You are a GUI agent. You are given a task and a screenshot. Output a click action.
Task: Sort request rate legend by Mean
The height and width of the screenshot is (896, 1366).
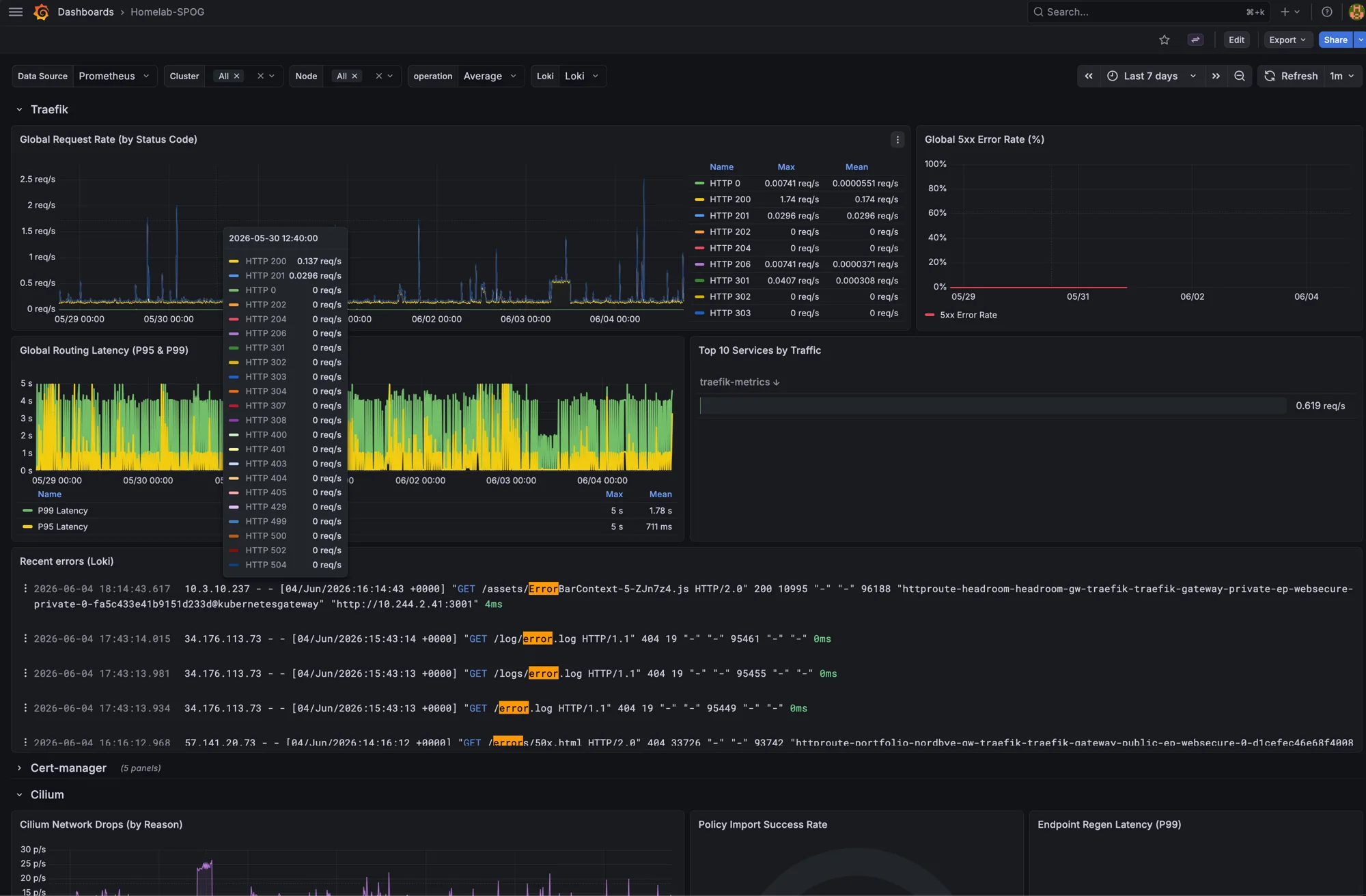pyautogui.click(x=856, y=167)
